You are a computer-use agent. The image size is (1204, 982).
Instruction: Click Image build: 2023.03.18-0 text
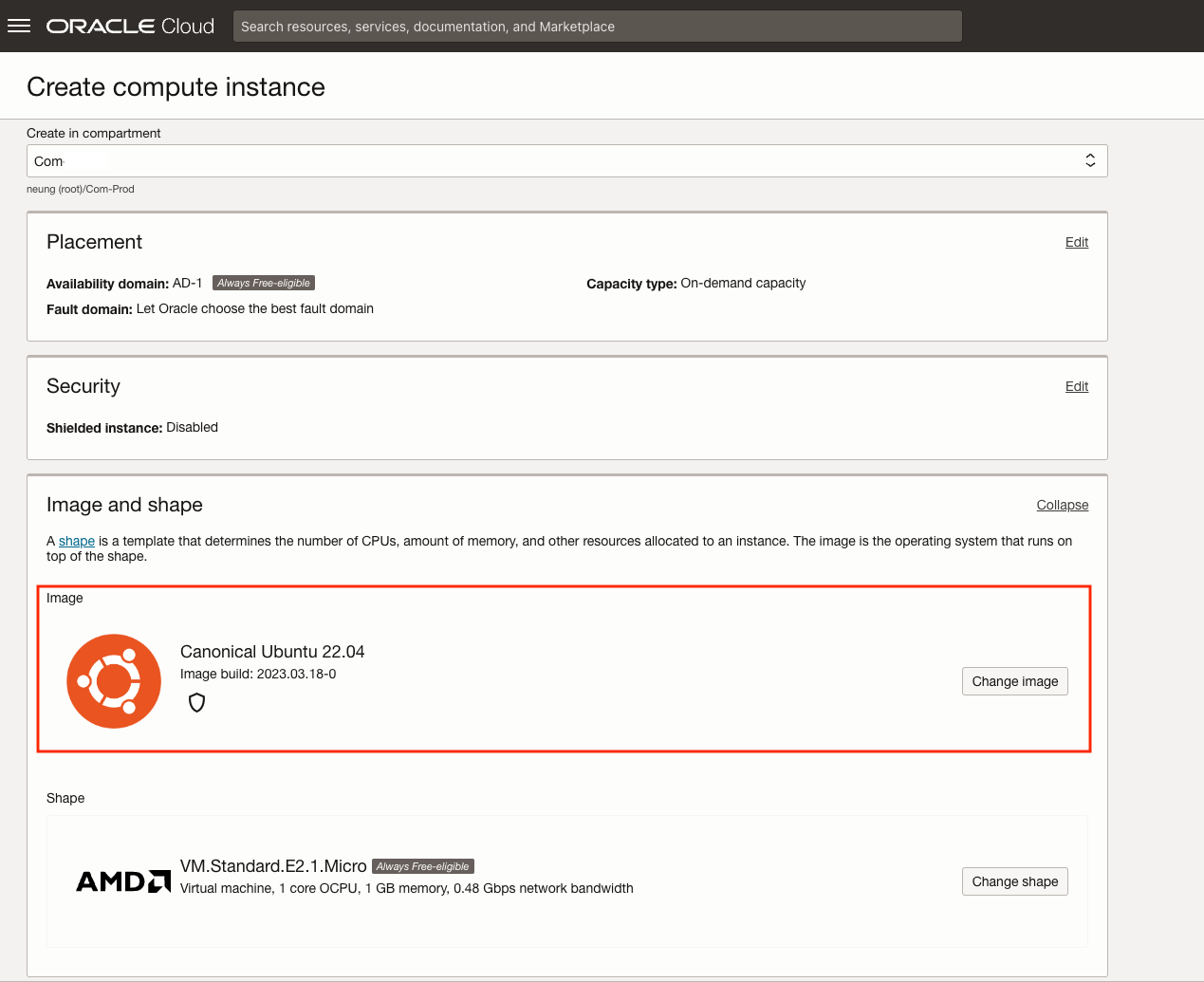pos(258,674)
